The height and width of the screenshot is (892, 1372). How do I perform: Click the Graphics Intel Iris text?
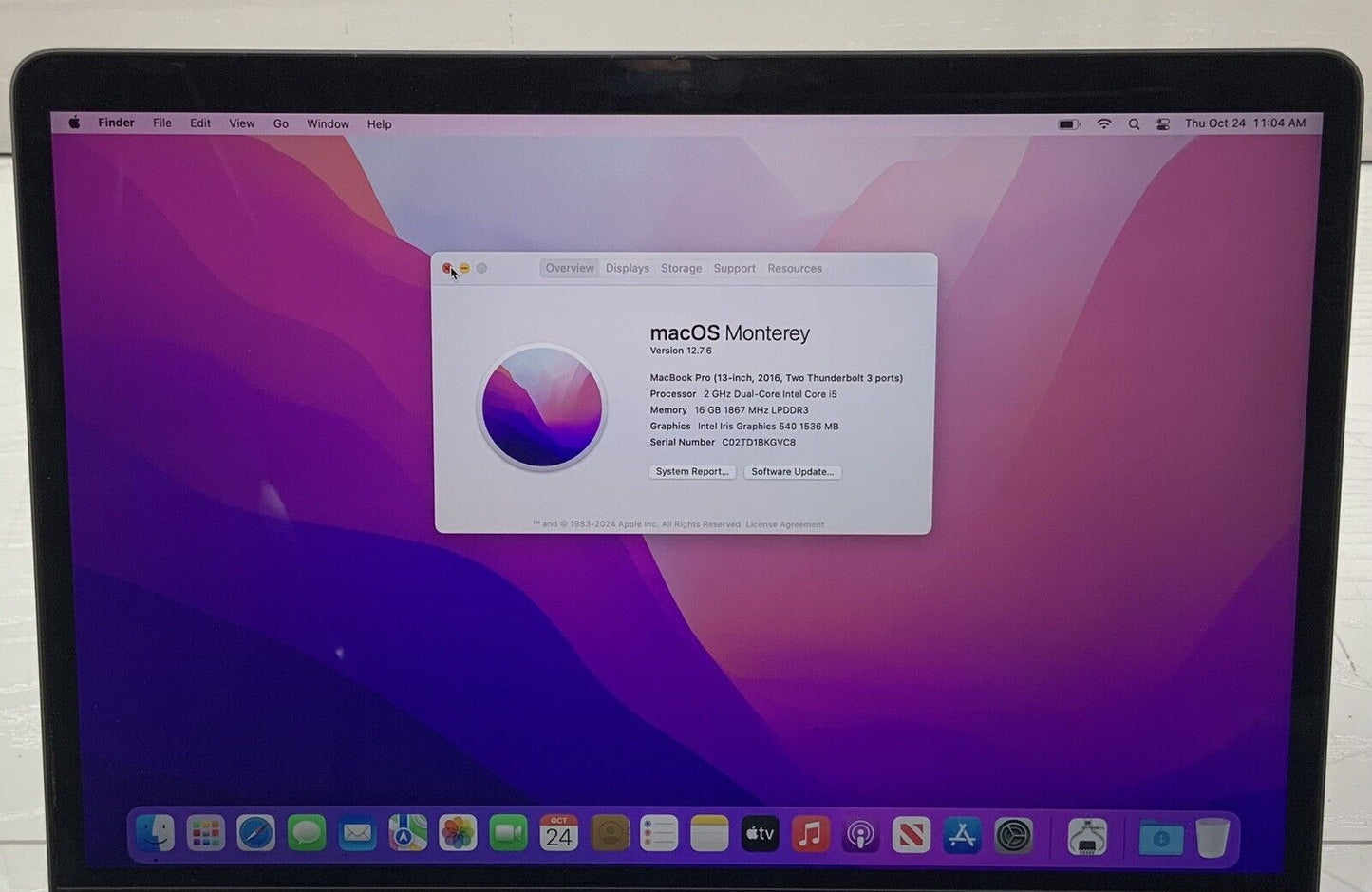click(x=744, y=427)
